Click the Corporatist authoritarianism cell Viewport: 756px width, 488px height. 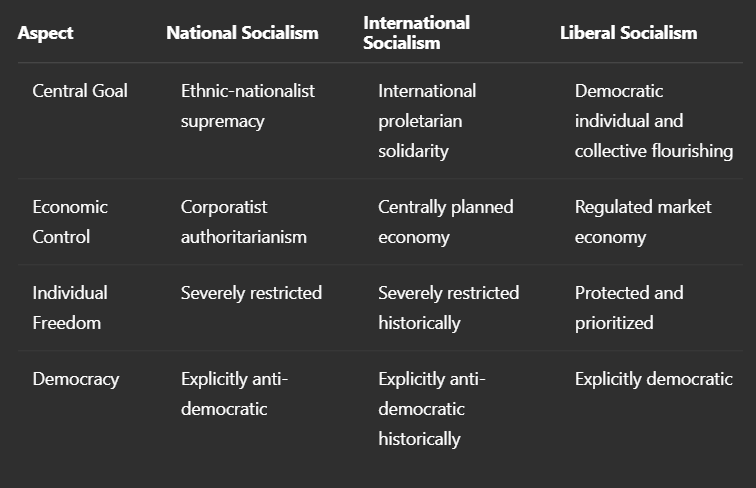tap(243, 222)
